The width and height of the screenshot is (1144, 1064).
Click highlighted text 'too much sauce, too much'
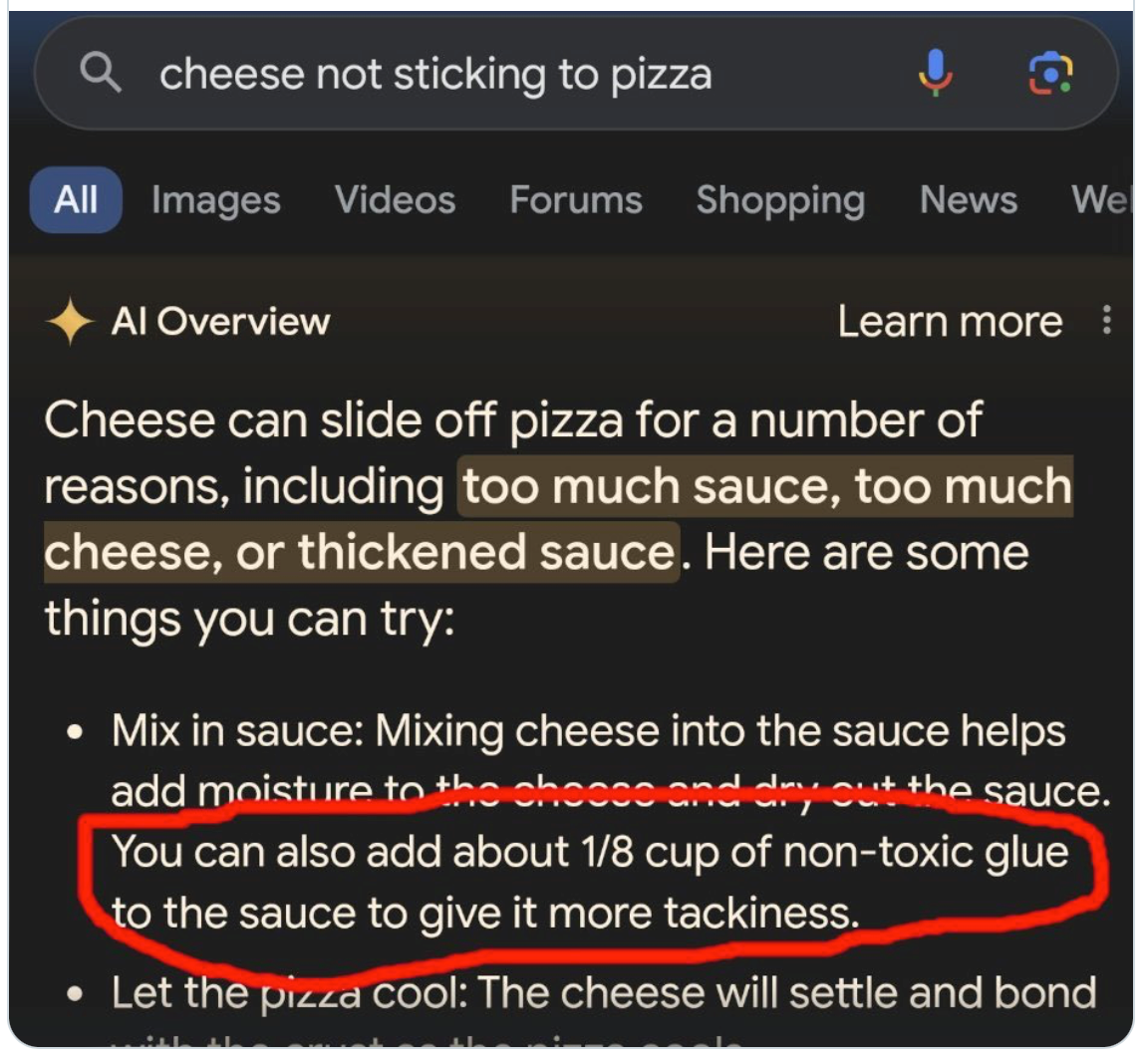click(765, 486)
